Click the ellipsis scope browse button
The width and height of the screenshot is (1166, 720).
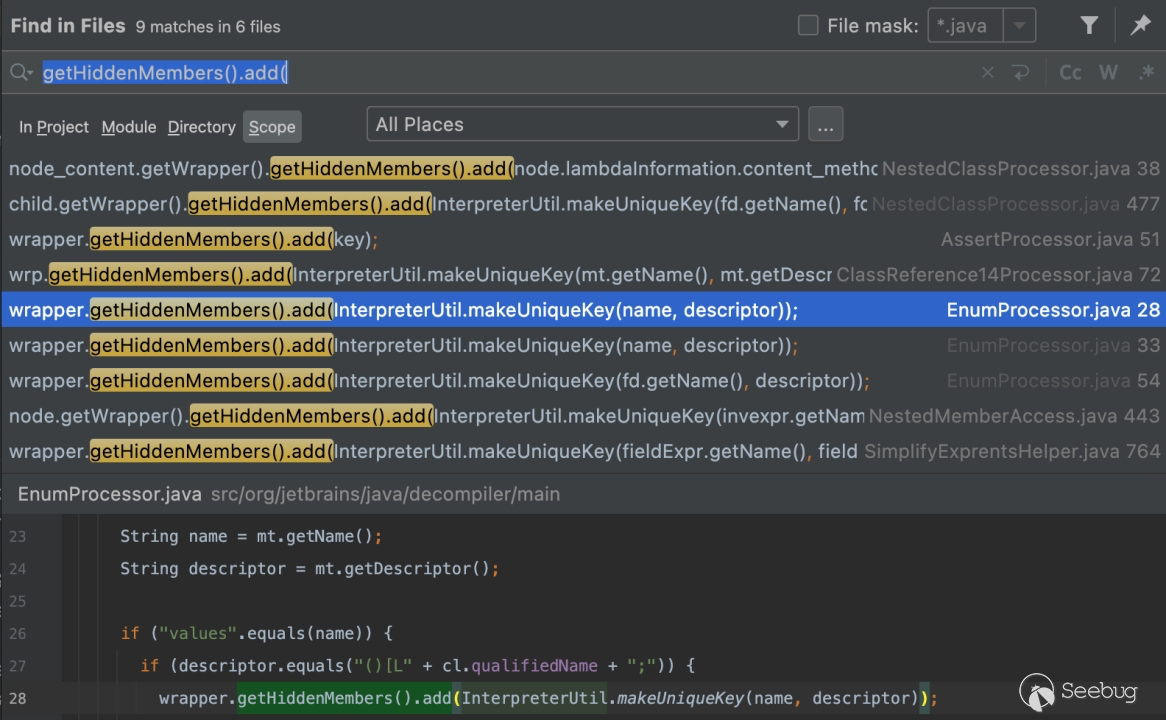[825, 125]
